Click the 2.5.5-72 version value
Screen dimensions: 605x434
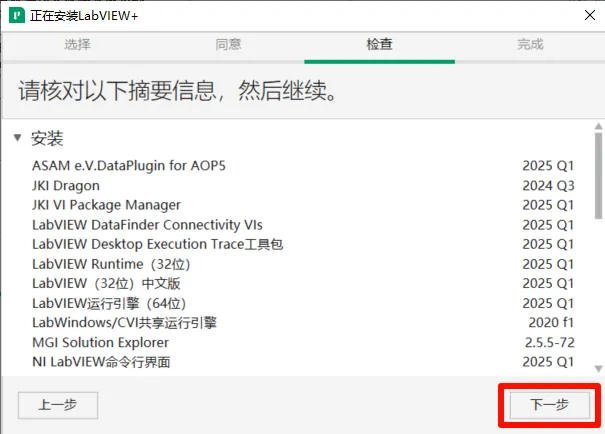(550, 343)
